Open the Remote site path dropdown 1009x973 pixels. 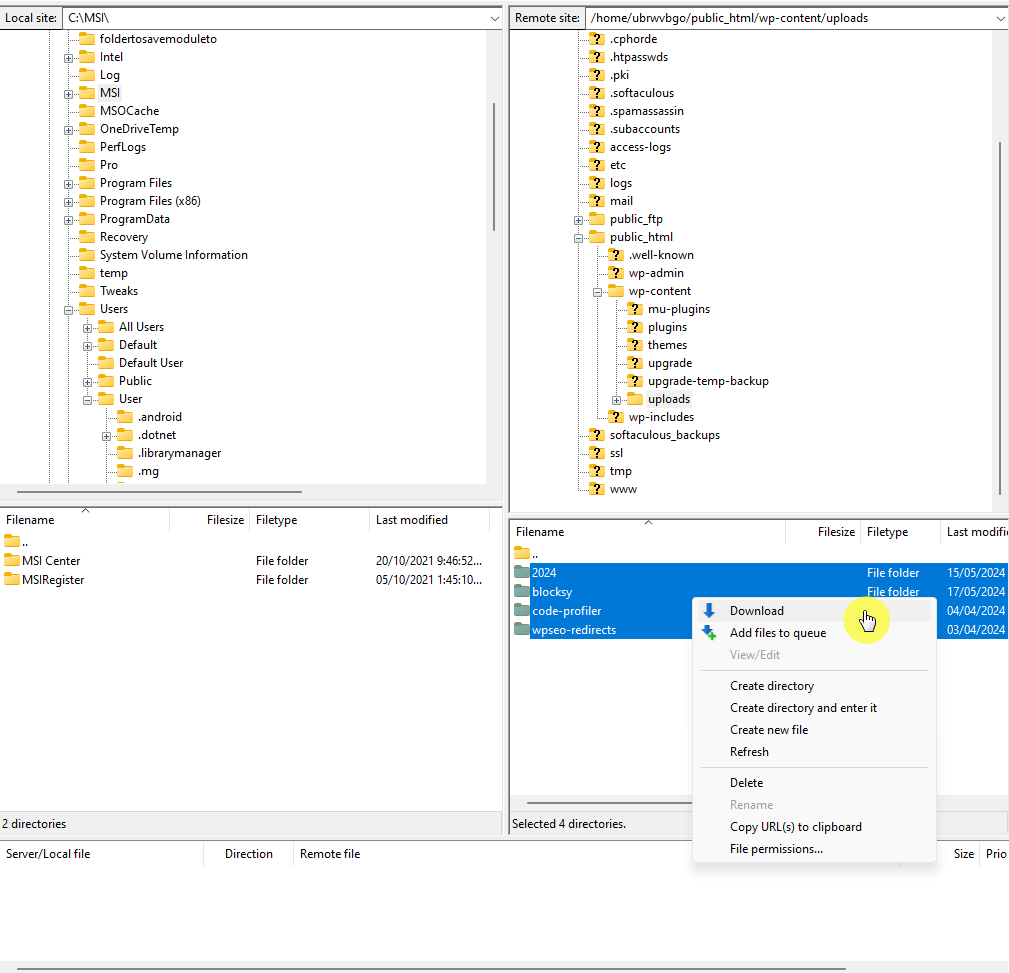[1001, 18]
